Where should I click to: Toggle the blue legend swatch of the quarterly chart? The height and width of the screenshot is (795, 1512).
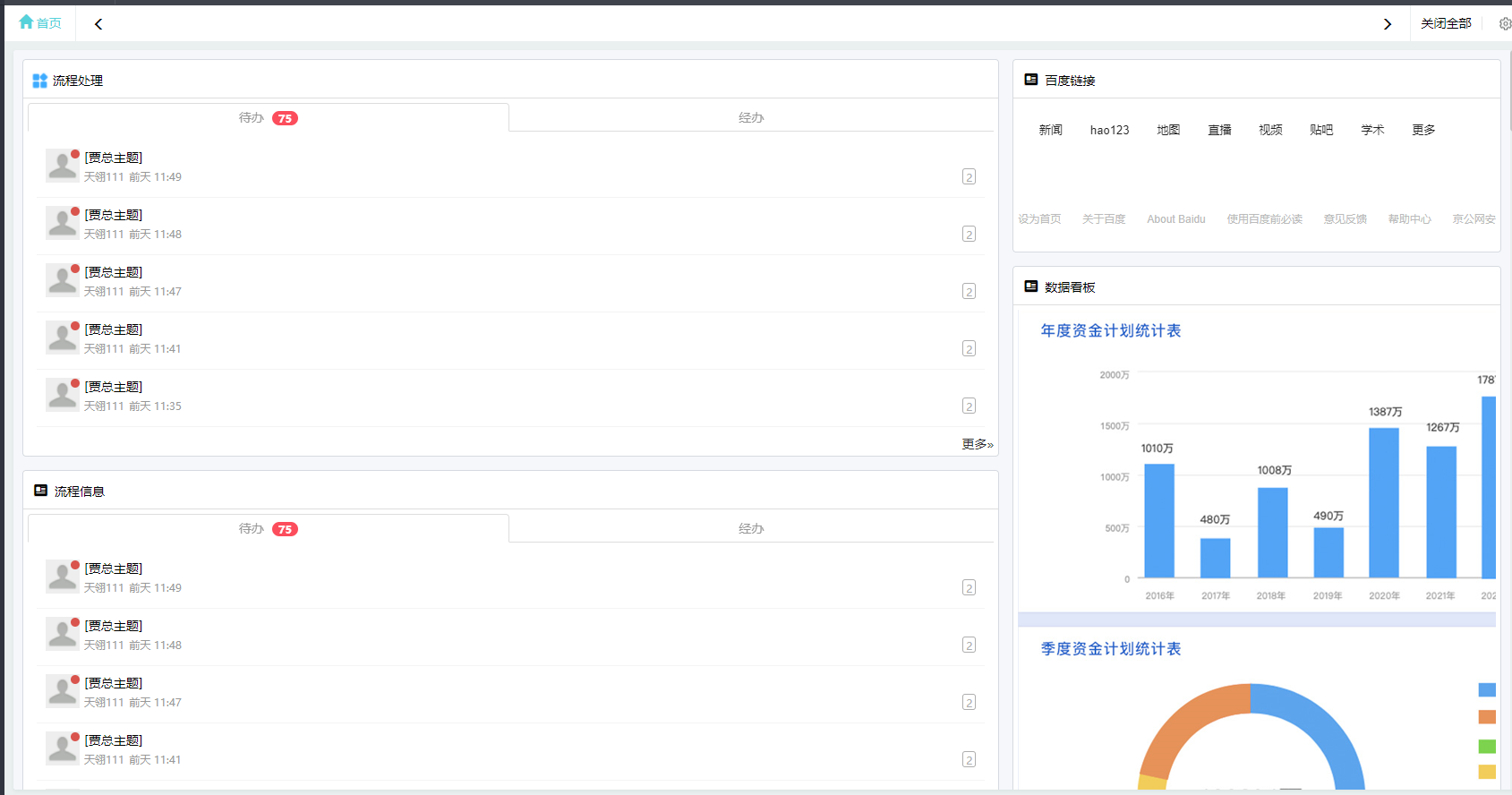(x=1487, y=689)
